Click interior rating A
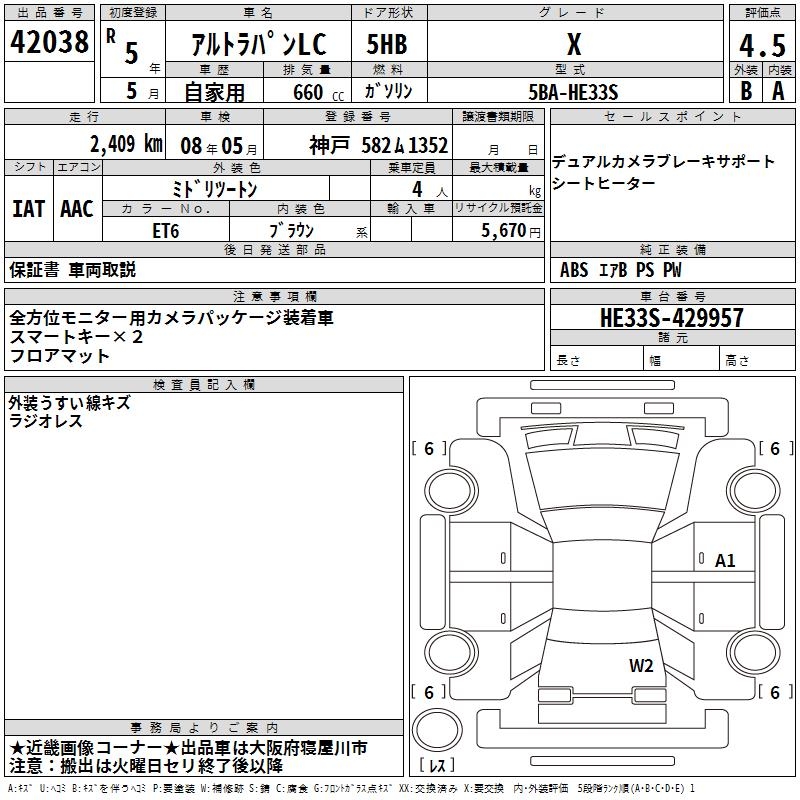 [778, 91]
